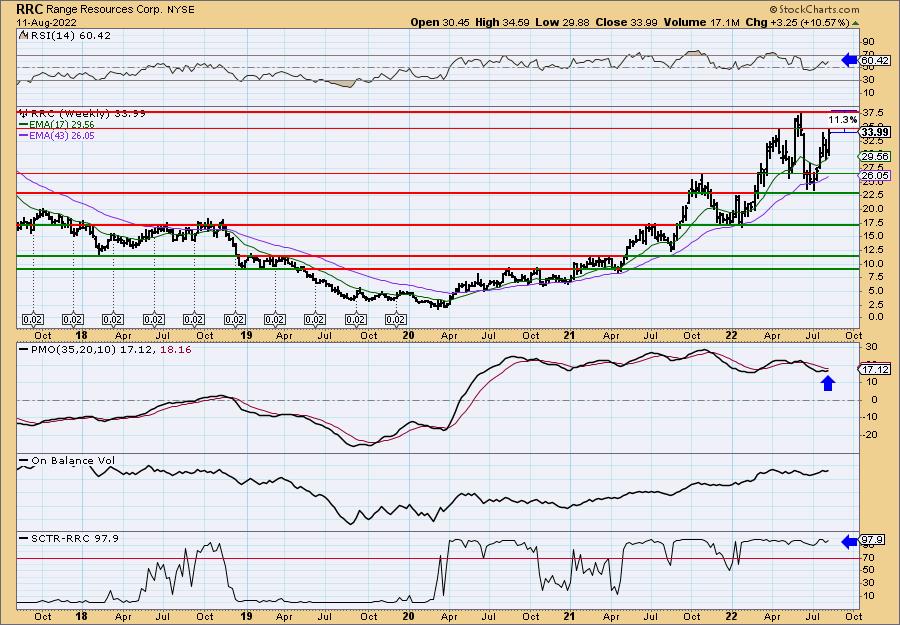Click the Low 29.88 value

click(561, 22)
